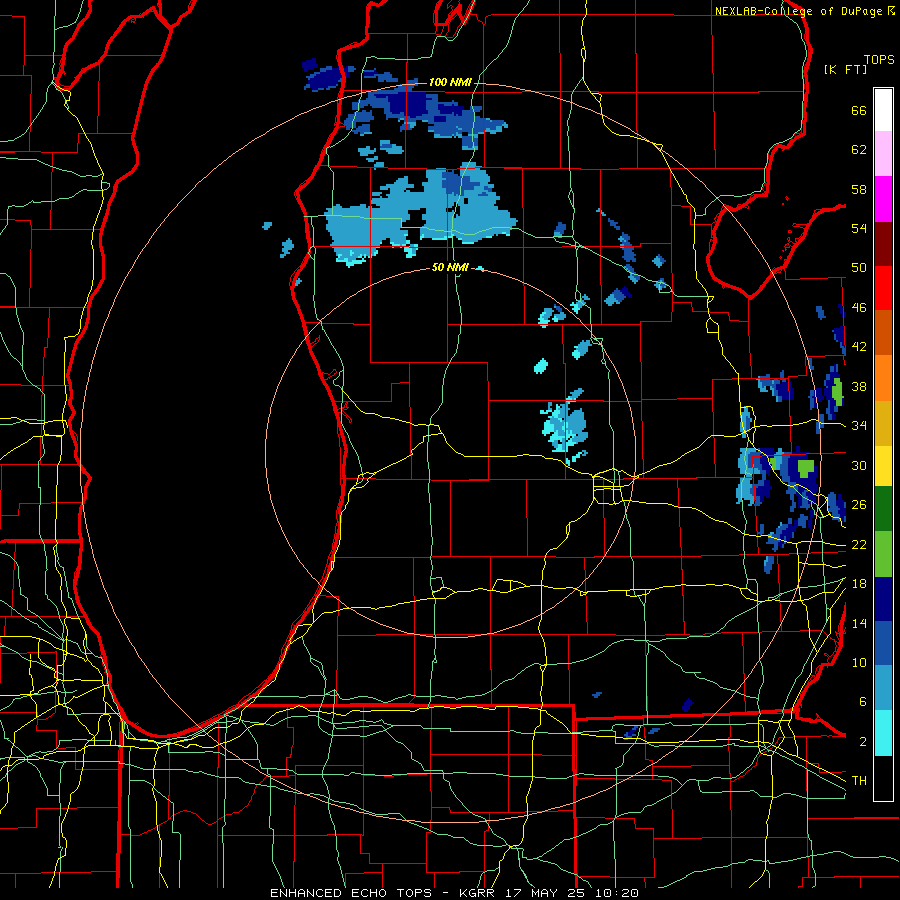Screen dimensions: 900x900
Task: Select the dark red legend swatch
Action: tap(883, 244)
